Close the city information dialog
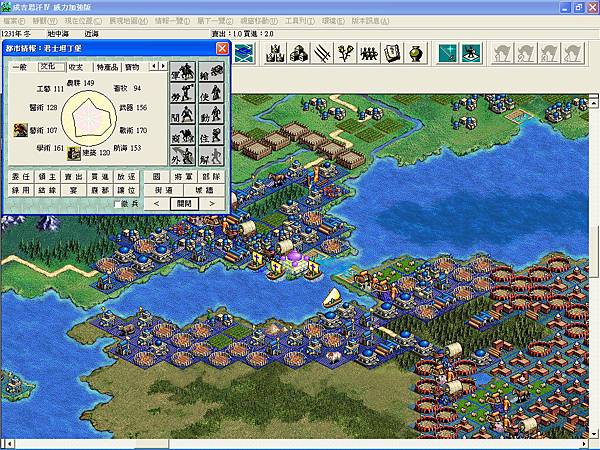 222,48
